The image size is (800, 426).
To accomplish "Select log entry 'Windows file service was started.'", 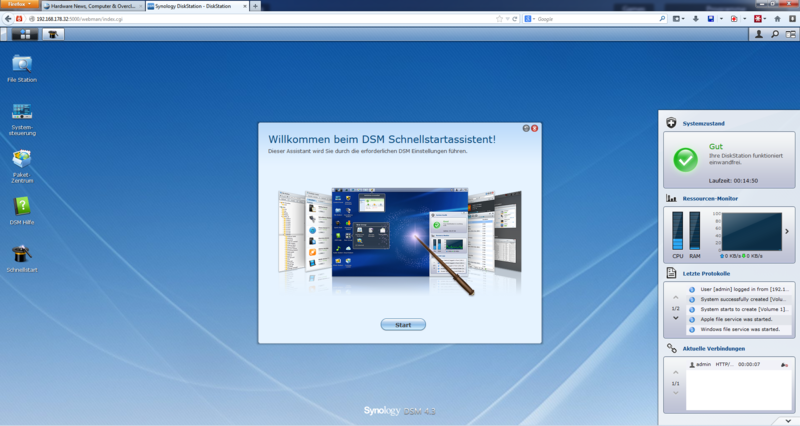I will pos(740,330).
